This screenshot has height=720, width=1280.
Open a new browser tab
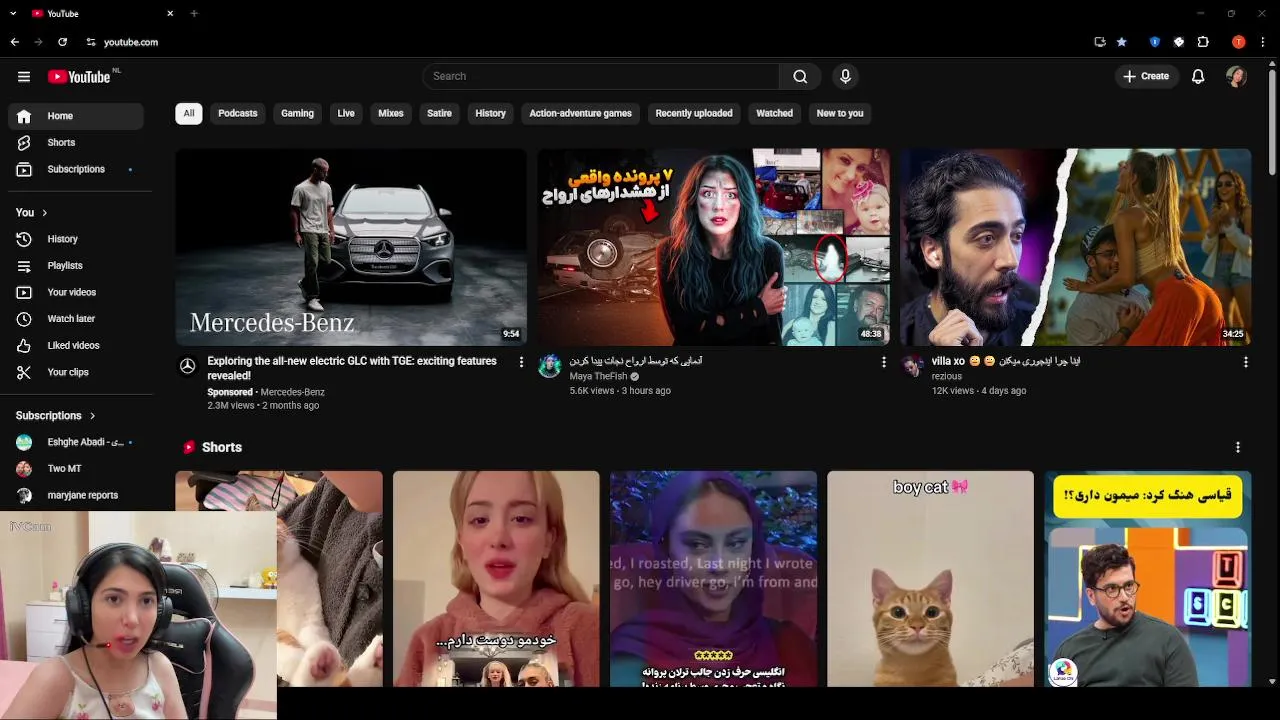tap(194, 14)
